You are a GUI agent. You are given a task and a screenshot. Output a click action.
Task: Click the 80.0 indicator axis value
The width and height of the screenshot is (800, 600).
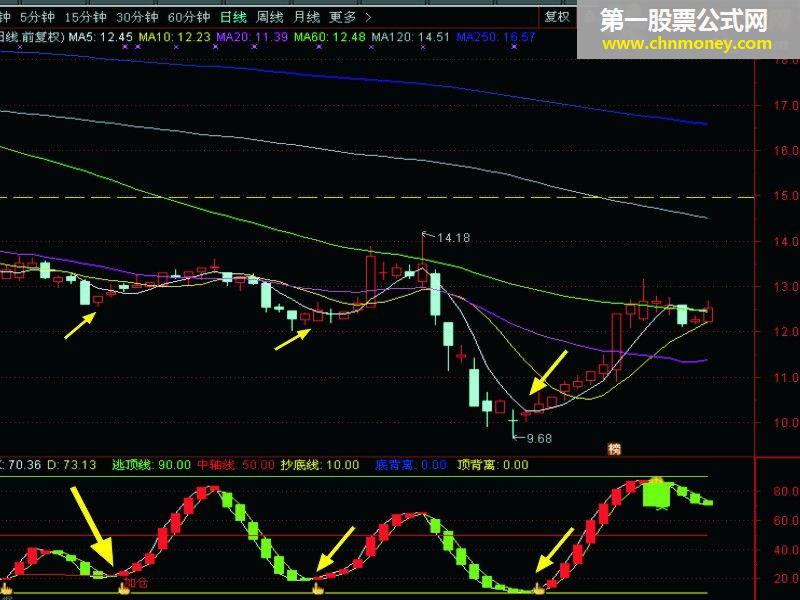click(786, 491)
